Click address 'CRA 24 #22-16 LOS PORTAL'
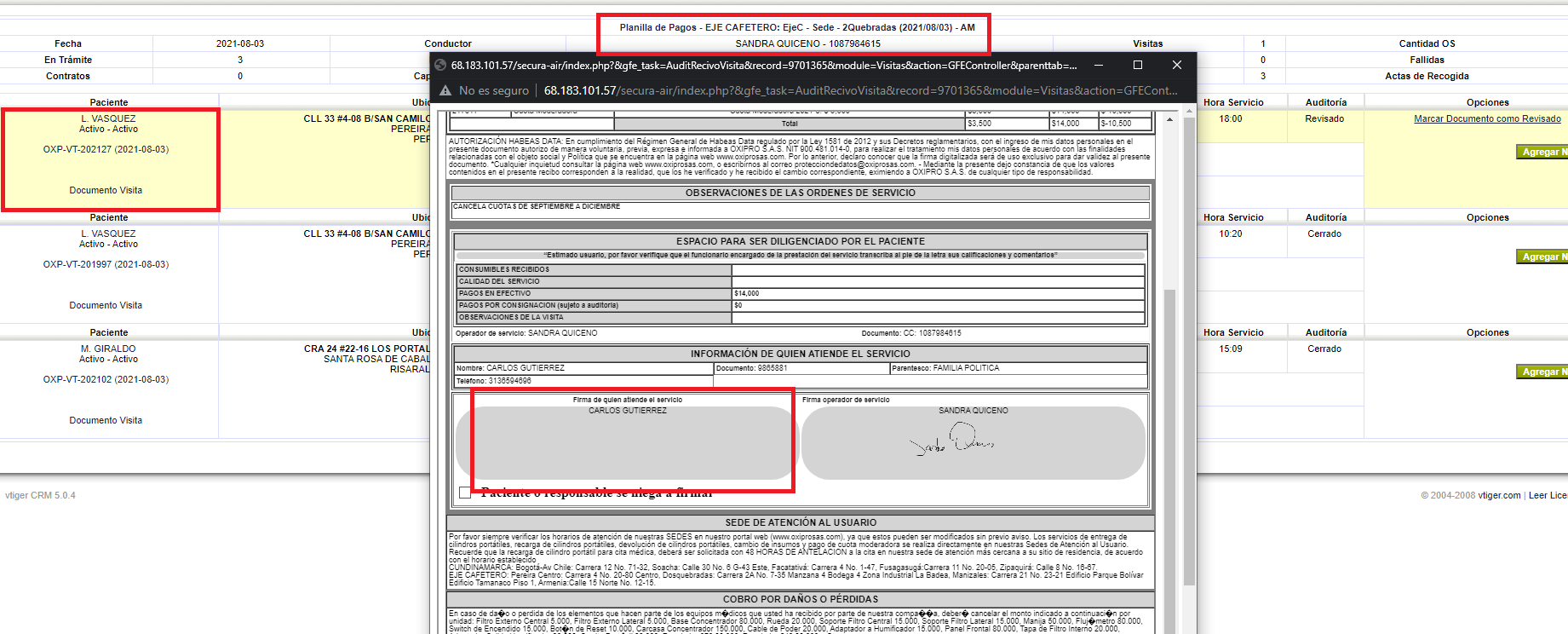Image resolution: width=1568 pixels, height=634 pixels. coord(367,349)
